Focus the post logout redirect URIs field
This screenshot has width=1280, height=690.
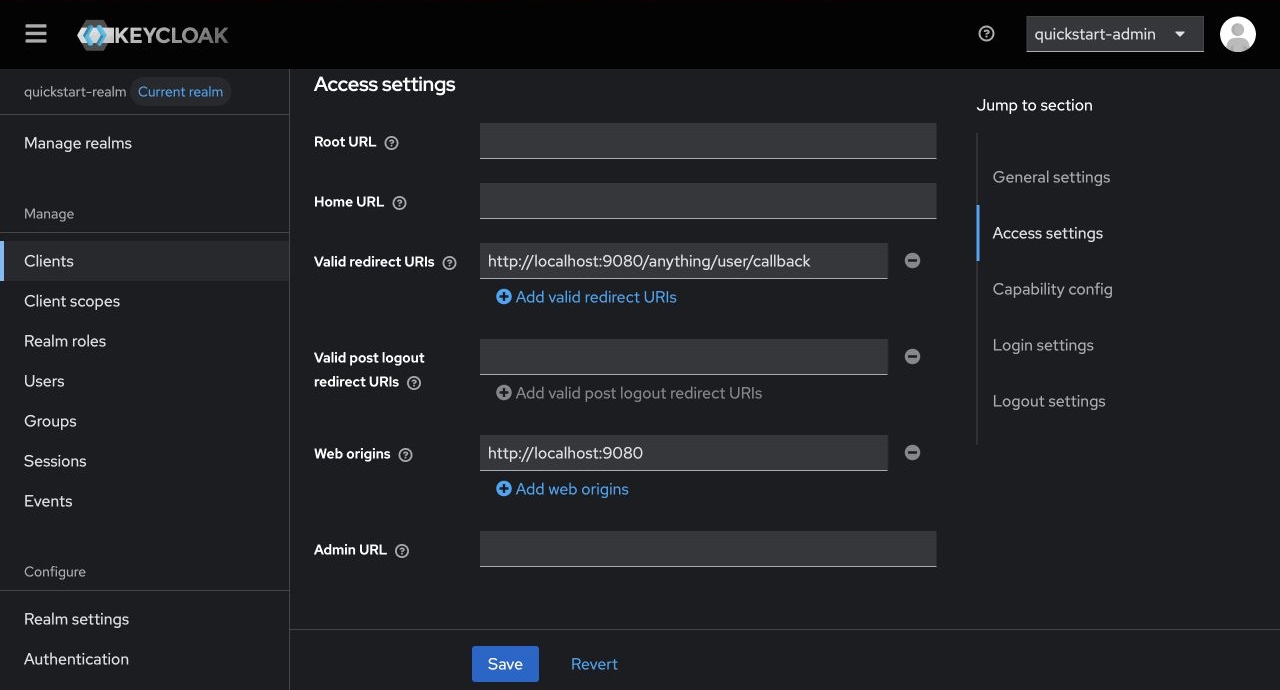click(684, 357)
